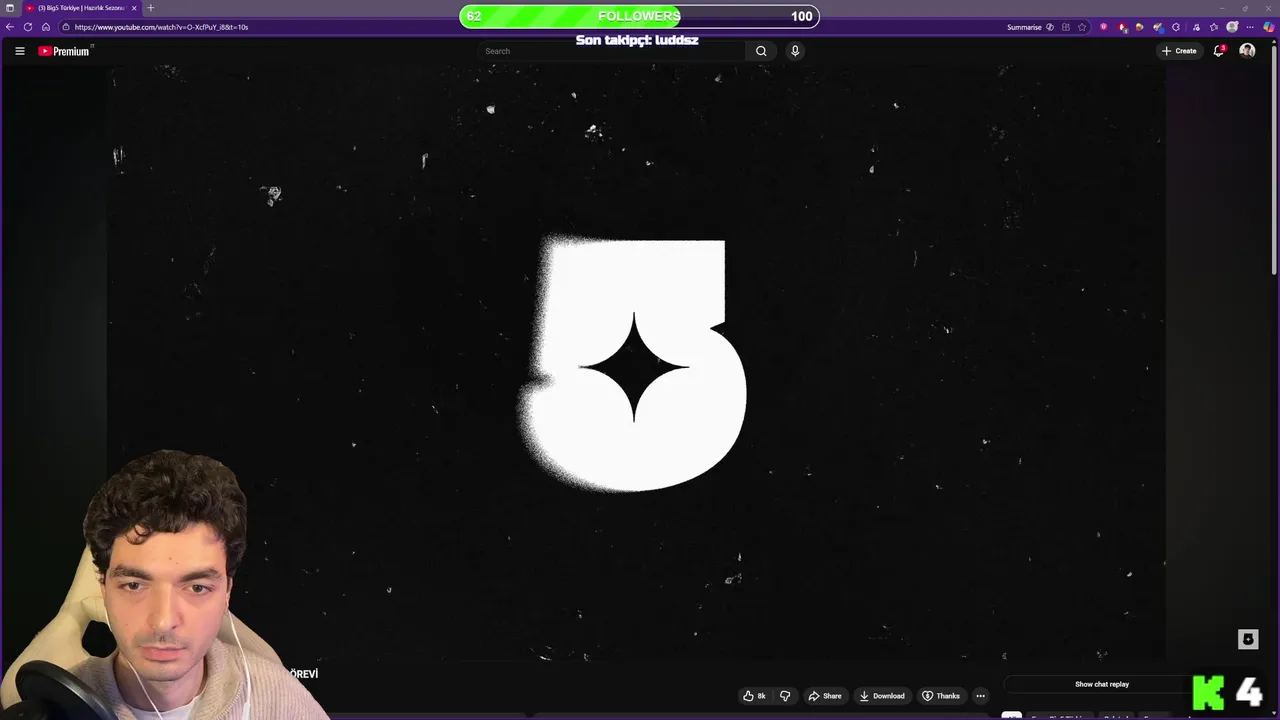The width and height of the screenshot is (1280, 720).
Task: Click the browser home icon
Action: pos(46,27)
